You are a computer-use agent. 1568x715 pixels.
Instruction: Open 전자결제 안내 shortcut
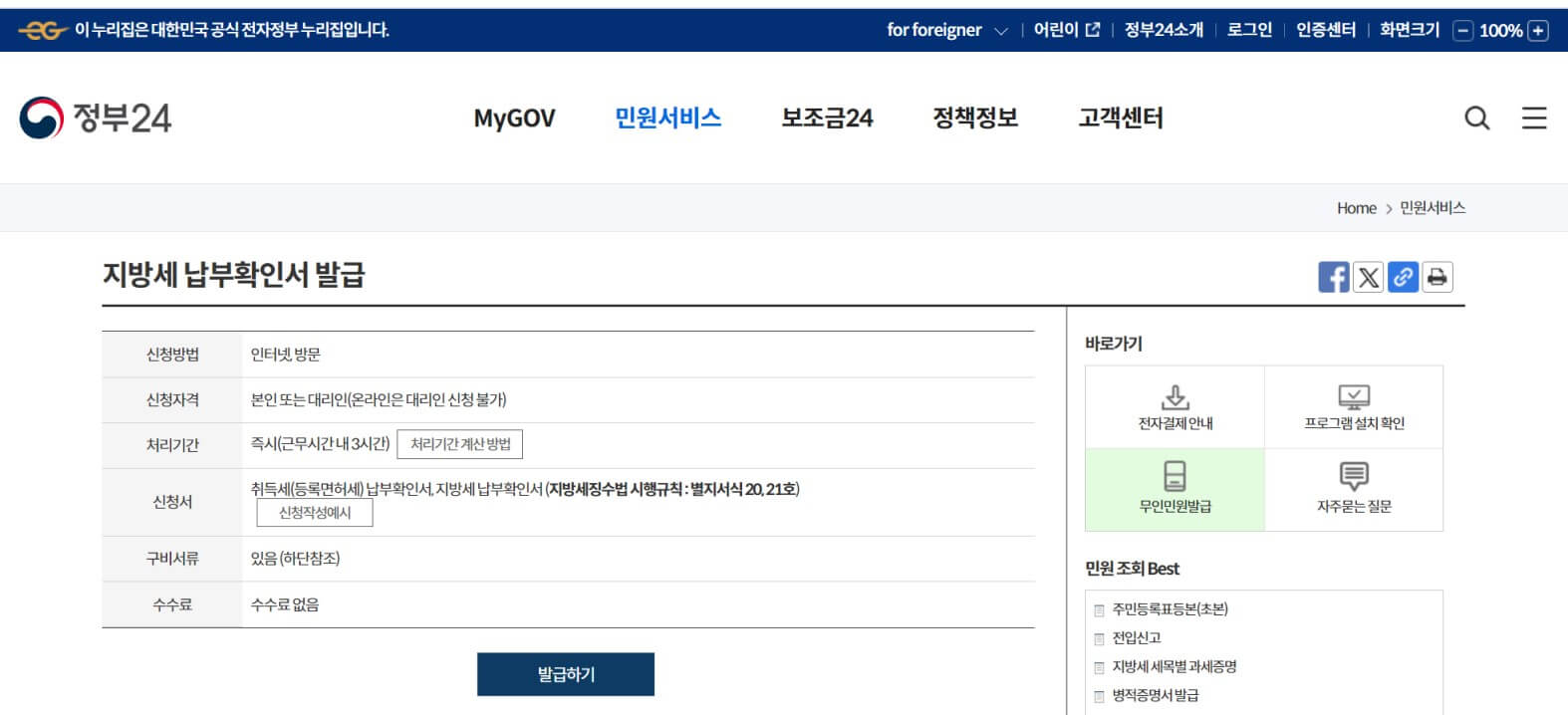pos(1176,407)
